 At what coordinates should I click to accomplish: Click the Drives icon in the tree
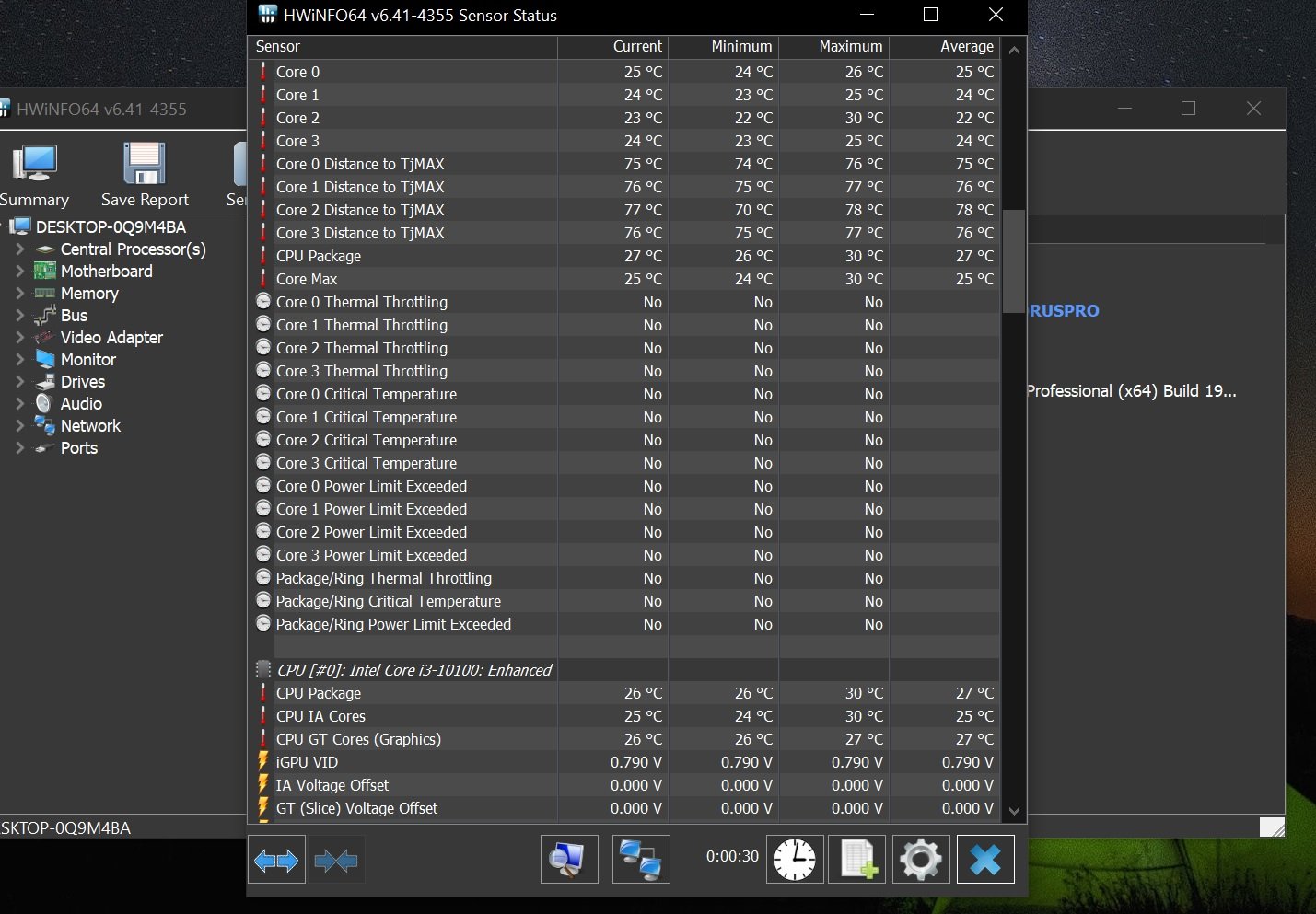pyautogui.click(x=45, y=381)
